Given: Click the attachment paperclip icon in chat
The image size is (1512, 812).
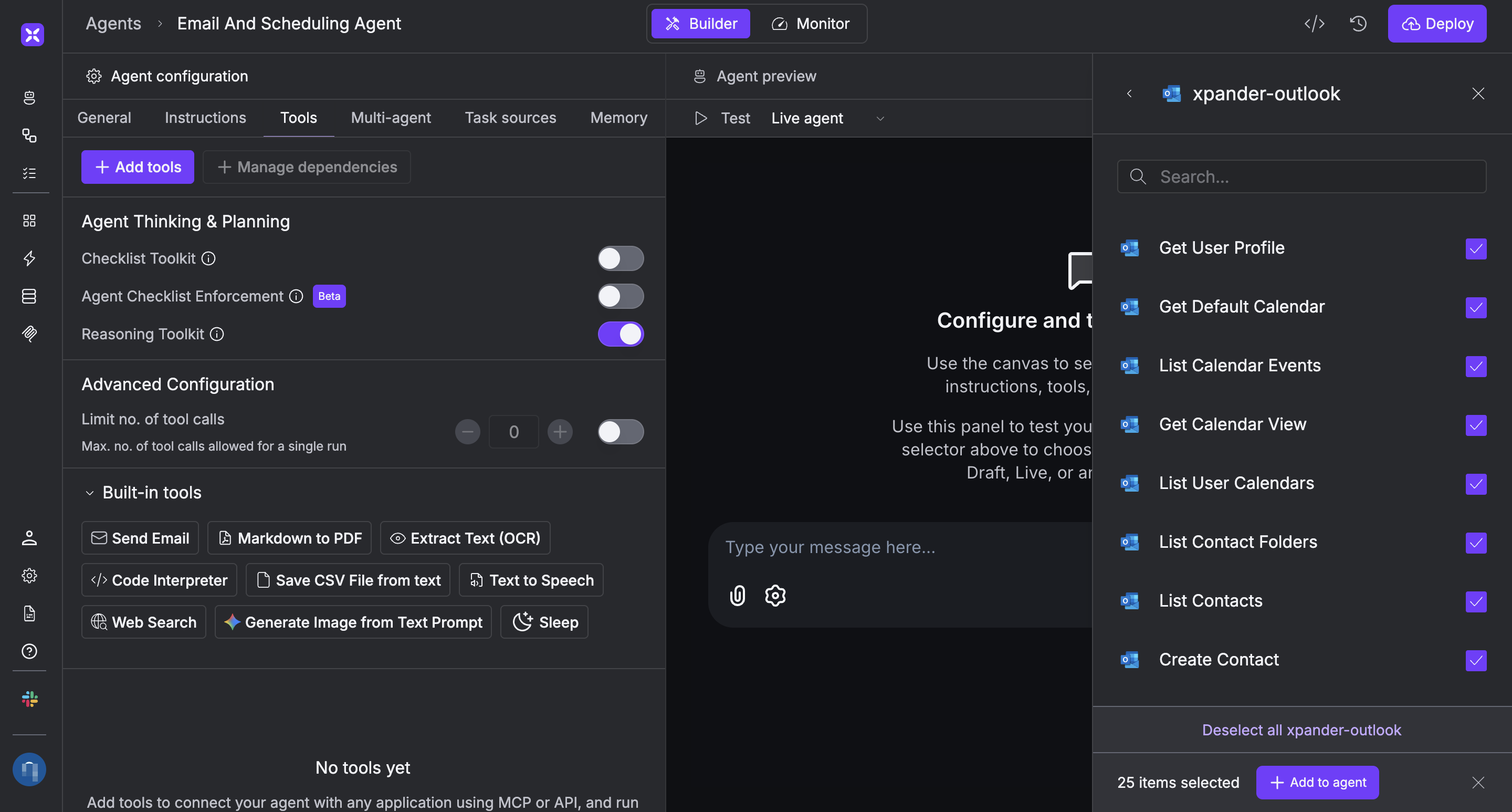Looking at the screenshot, I should 737,596.
